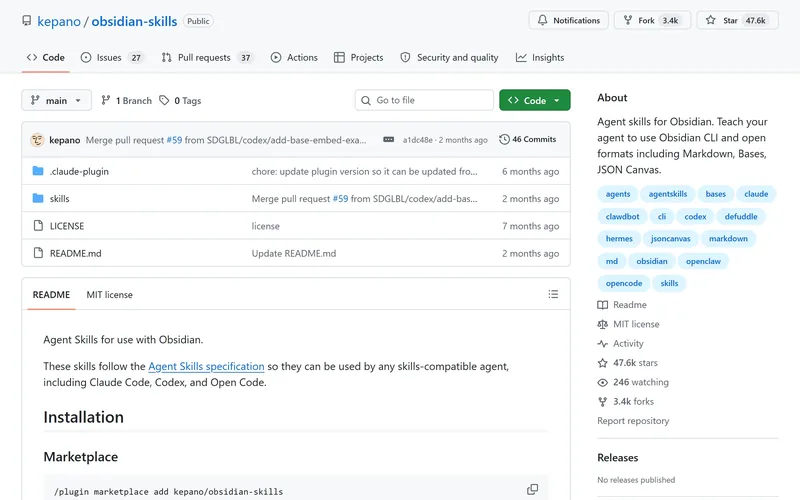Click the book icon next to Readme

[603, 305]
